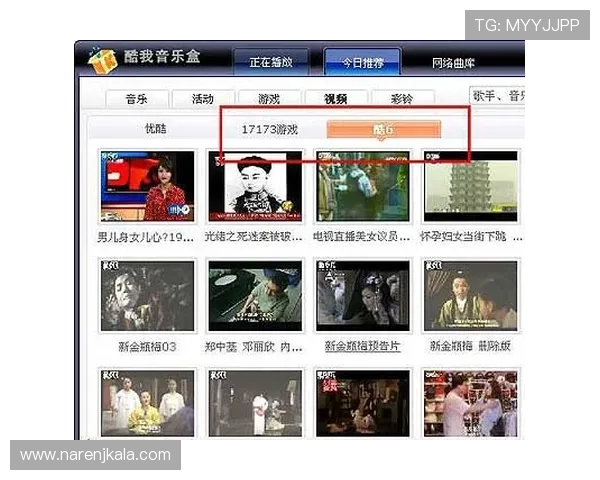Open the 网络曲库 tab
Viewport: 600px width, 480px height.
point(453,62)
